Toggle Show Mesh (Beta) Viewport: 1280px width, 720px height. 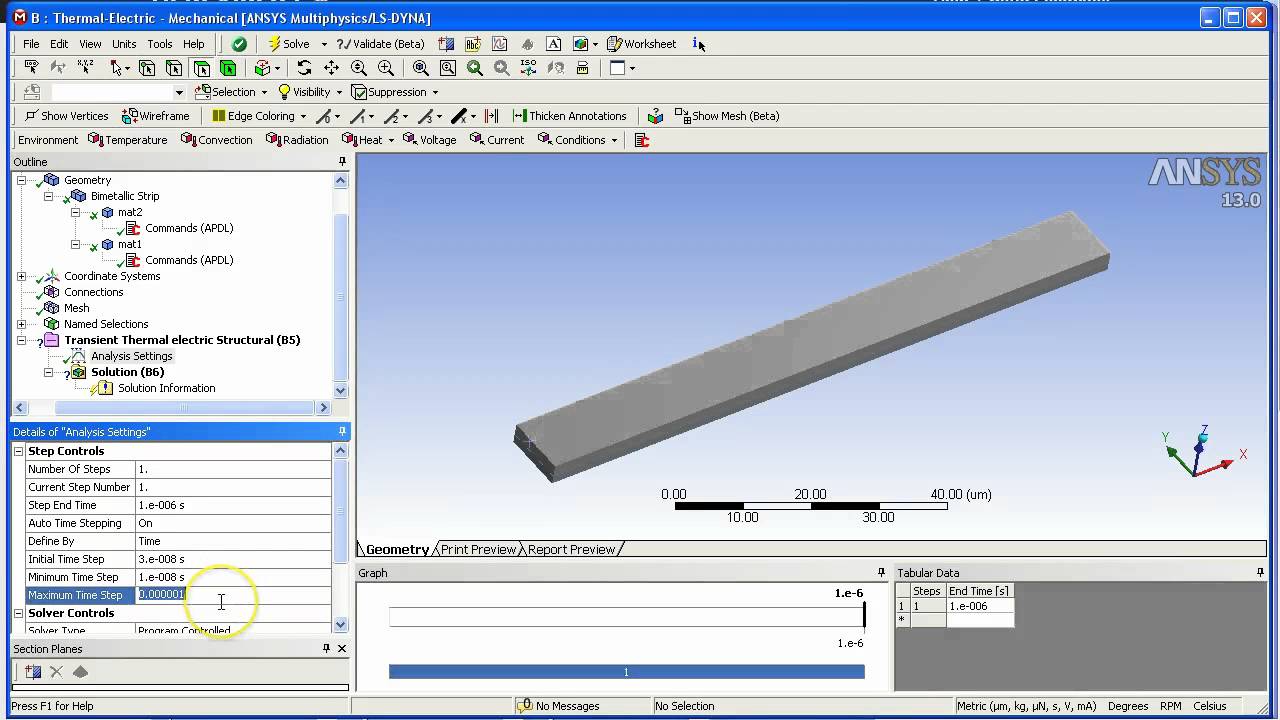point(727,116)
